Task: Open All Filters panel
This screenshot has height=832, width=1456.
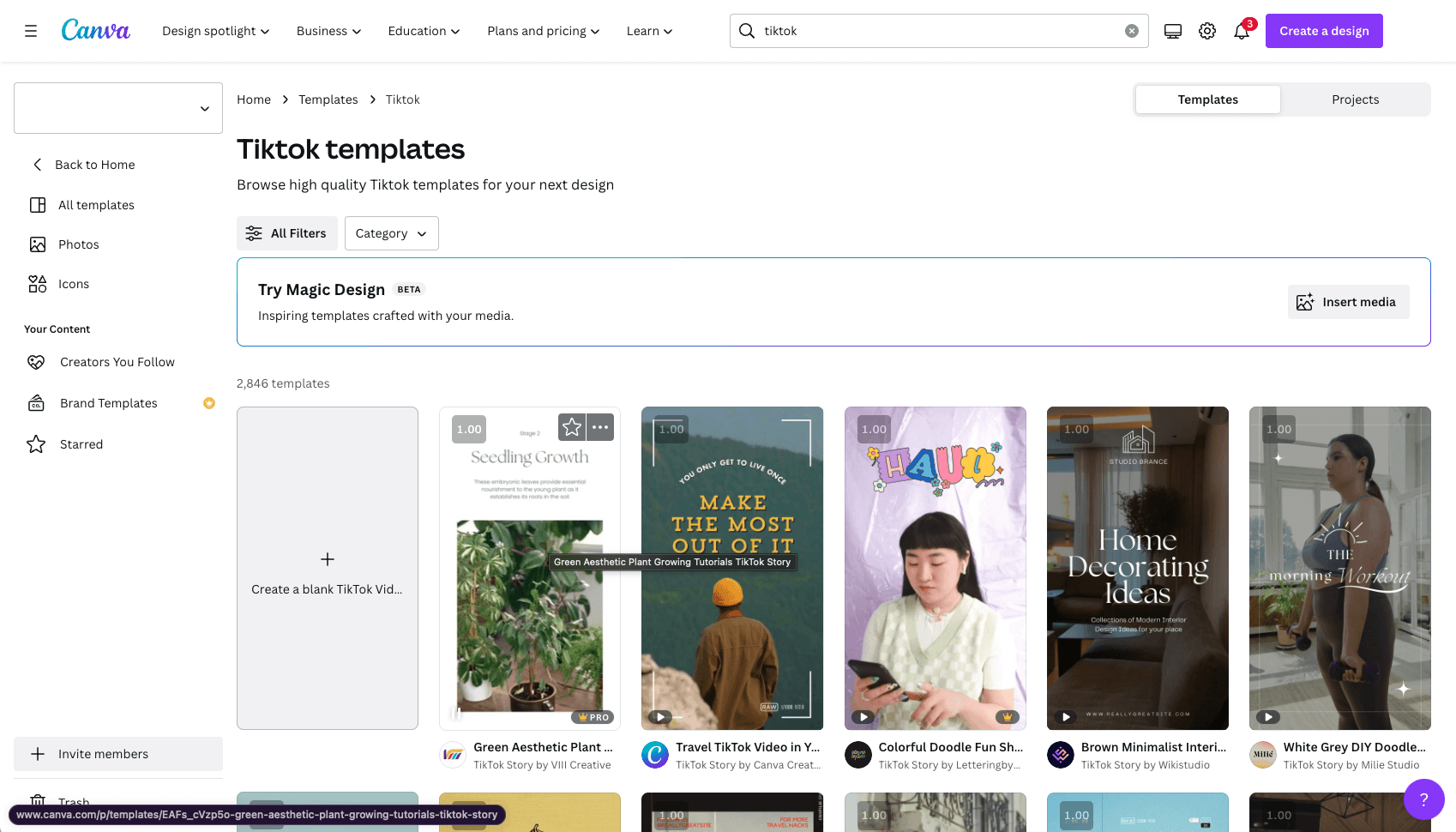Action: point(287,233)
